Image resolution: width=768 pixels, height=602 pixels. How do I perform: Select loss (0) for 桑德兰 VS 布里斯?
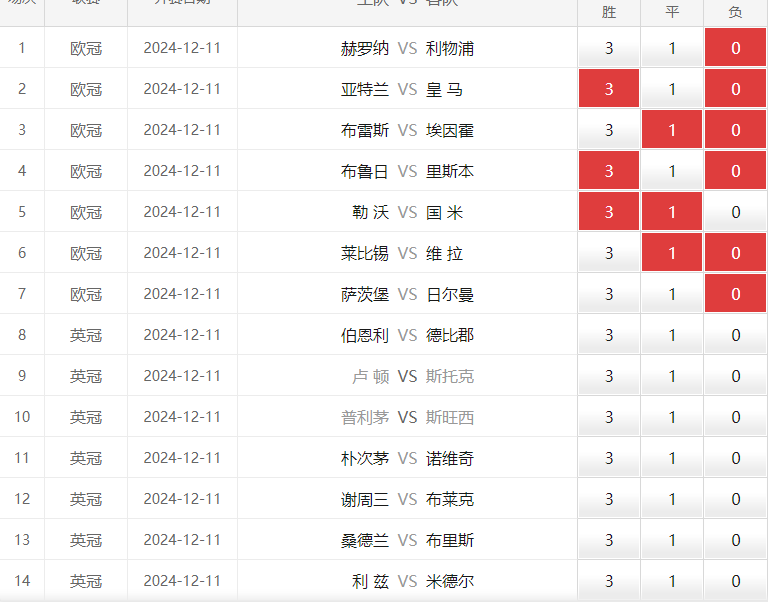click(x=735, y=540)
